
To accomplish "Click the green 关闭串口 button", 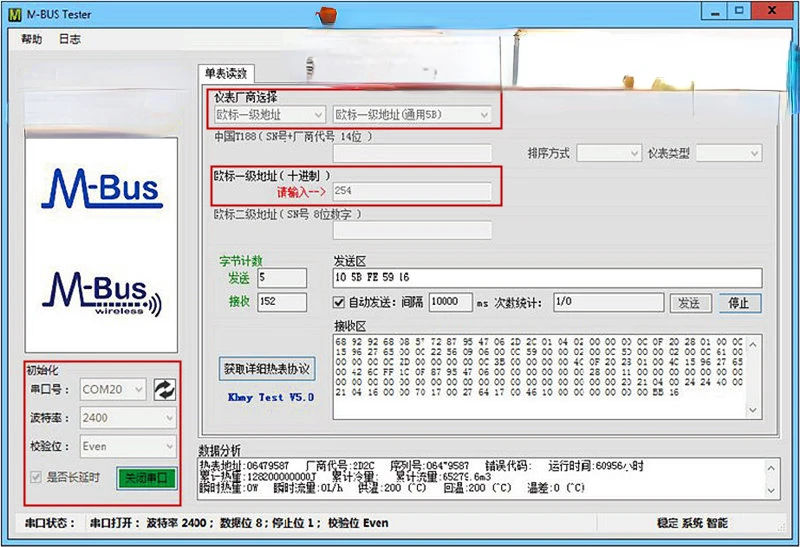I will (x=146, y=478).
